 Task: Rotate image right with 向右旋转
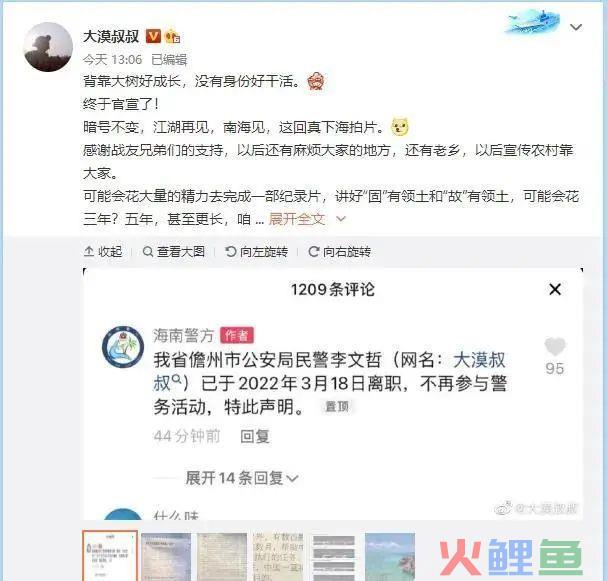(340, 252)
